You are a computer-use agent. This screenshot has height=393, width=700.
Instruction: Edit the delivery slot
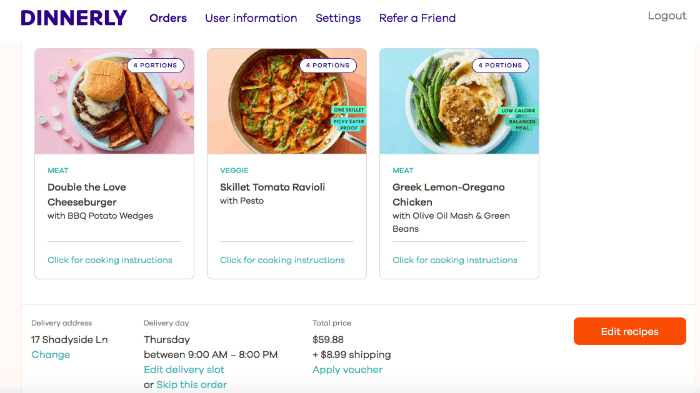coord(184,370)
